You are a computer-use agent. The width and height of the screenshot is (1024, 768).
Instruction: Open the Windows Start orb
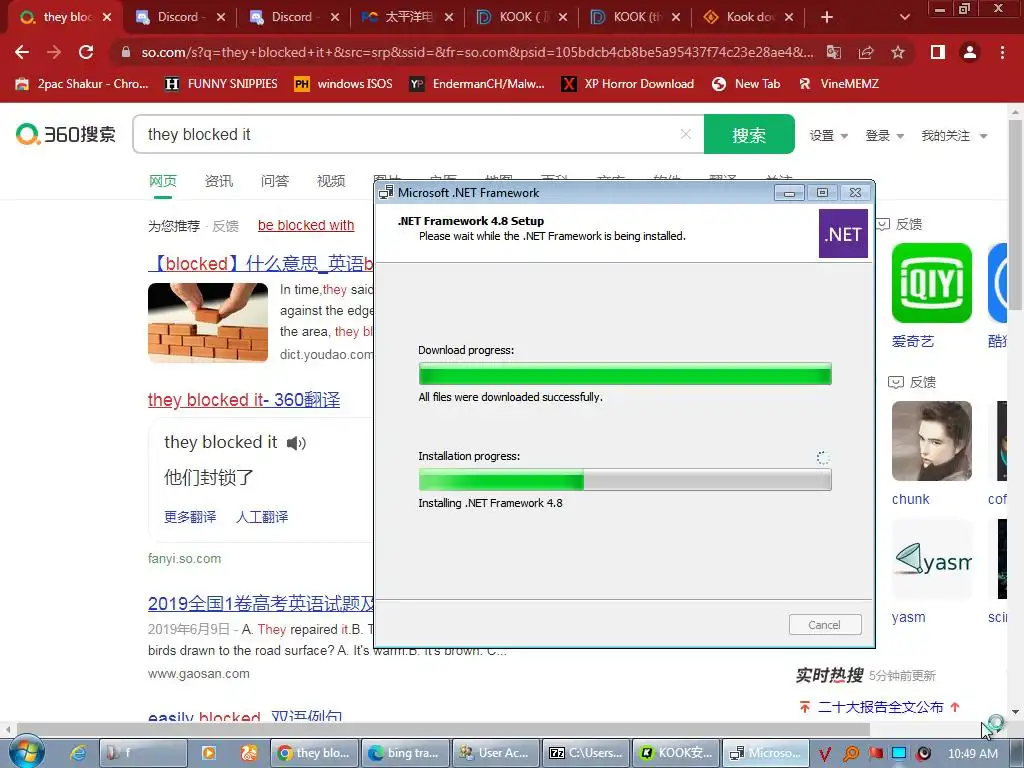(x=26, y=752)
